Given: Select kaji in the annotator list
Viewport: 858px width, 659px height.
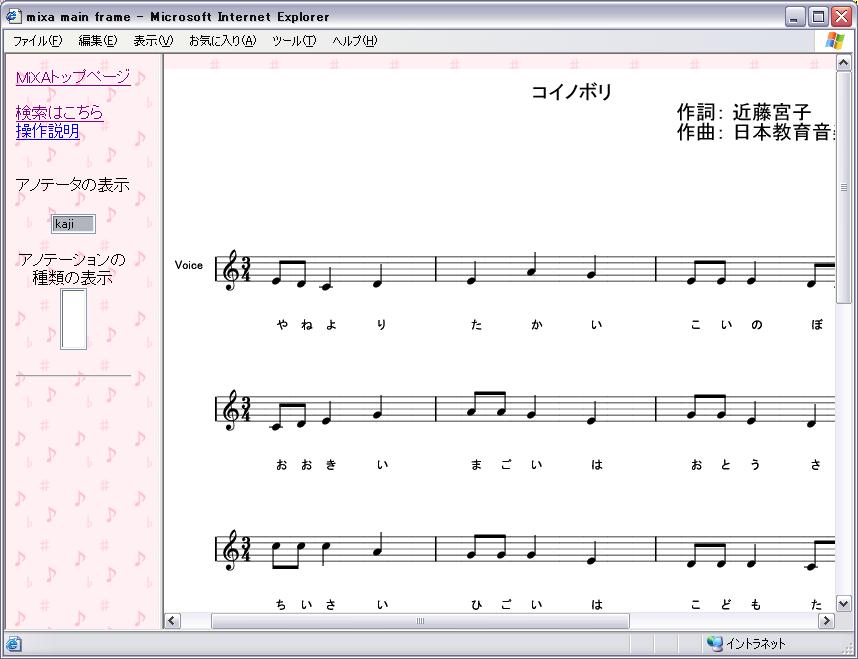Looking at the screenshot, I should click(x=73, y=223).
